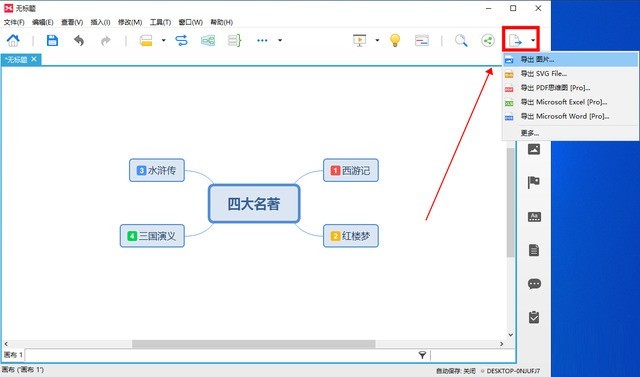Select the 红楼梦 topic node
The width and height of the screenshot is (640, 377).
pyautogui.click(x=351, y=236)
